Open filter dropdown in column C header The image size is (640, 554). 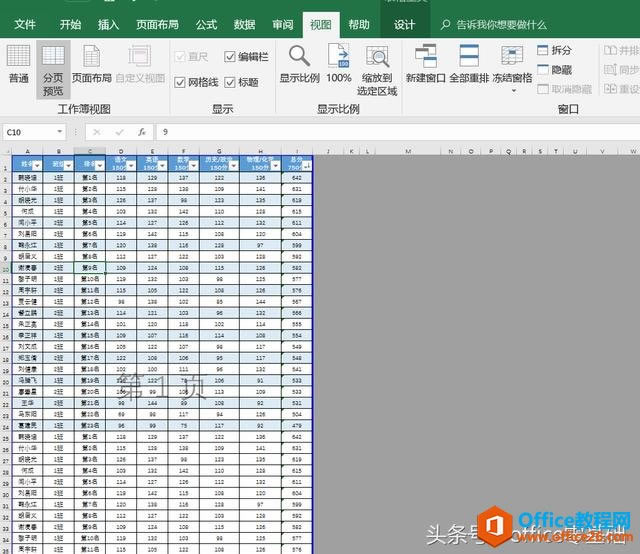tap(99, 165)
